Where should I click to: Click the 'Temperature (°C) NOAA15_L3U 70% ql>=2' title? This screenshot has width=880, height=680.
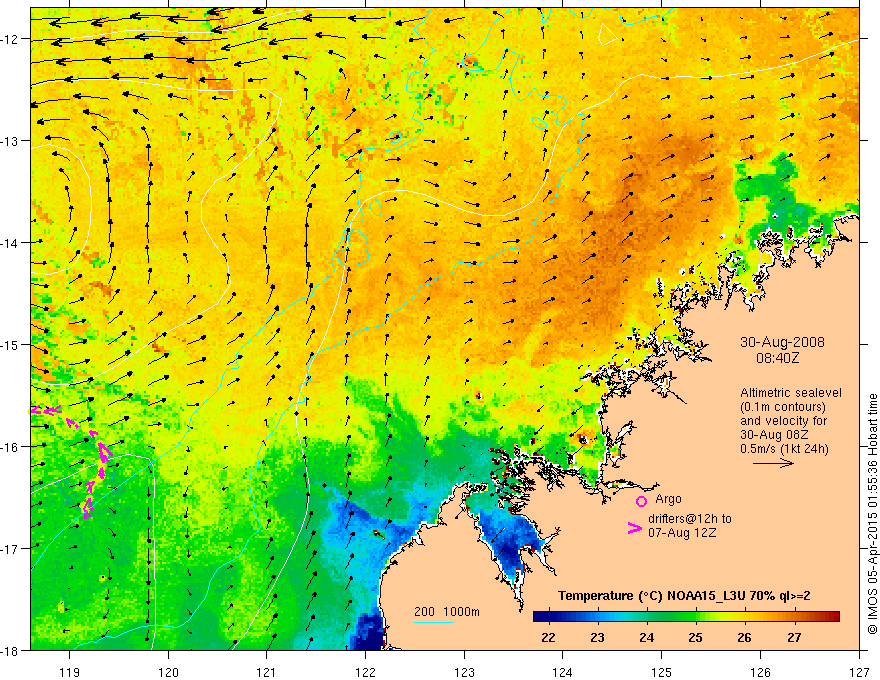click(684, 596)
